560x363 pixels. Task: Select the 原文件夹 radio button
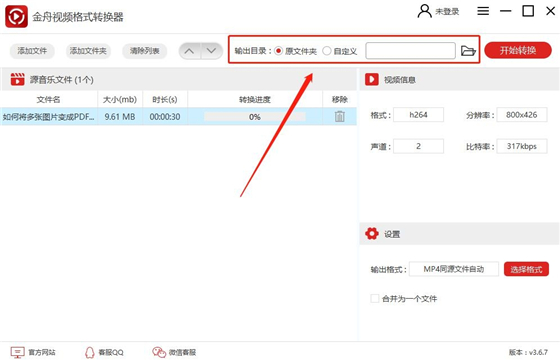[279, 51]
